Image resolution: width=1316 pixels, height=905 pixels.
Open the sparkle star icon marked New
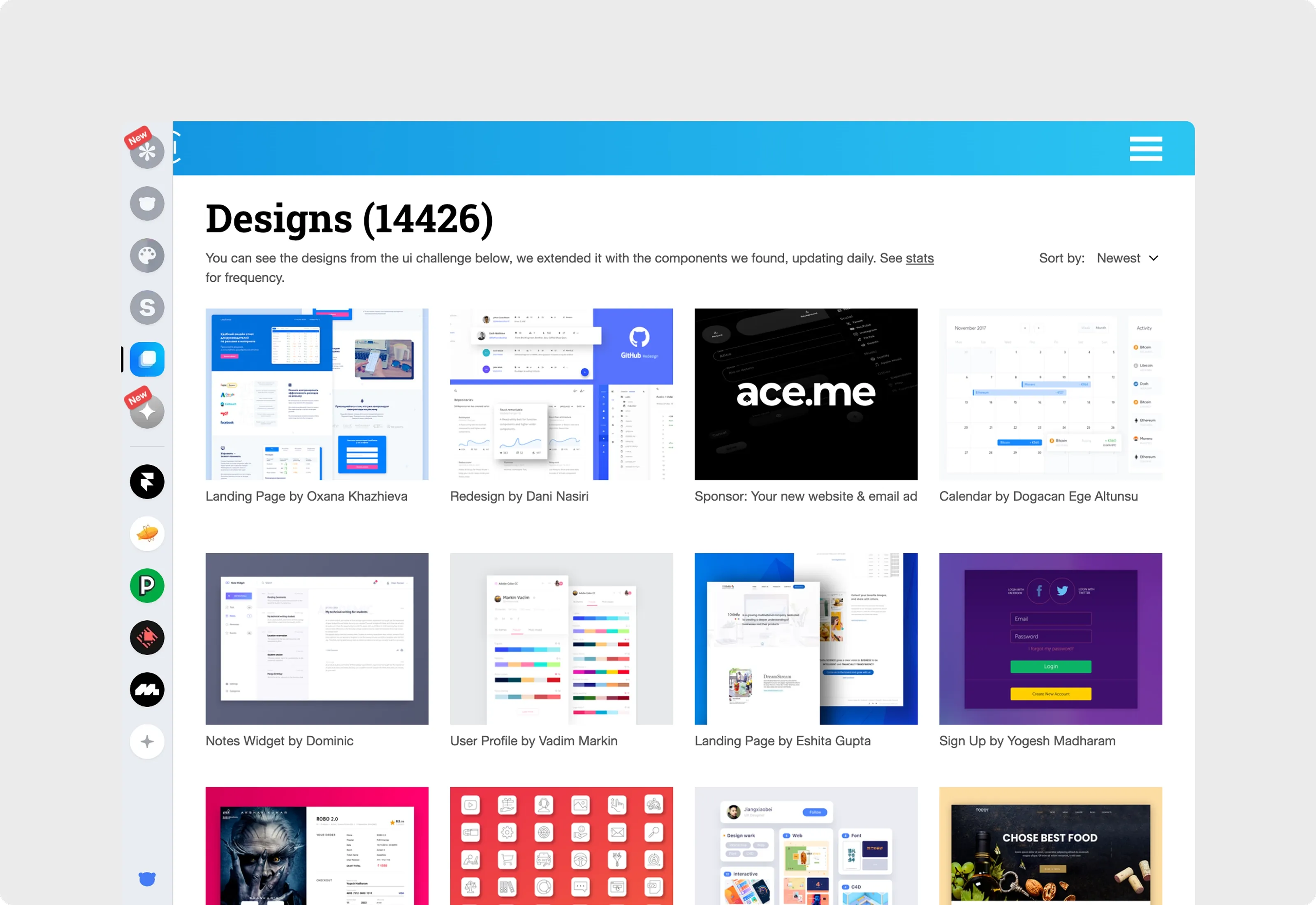tap(147, 412)
